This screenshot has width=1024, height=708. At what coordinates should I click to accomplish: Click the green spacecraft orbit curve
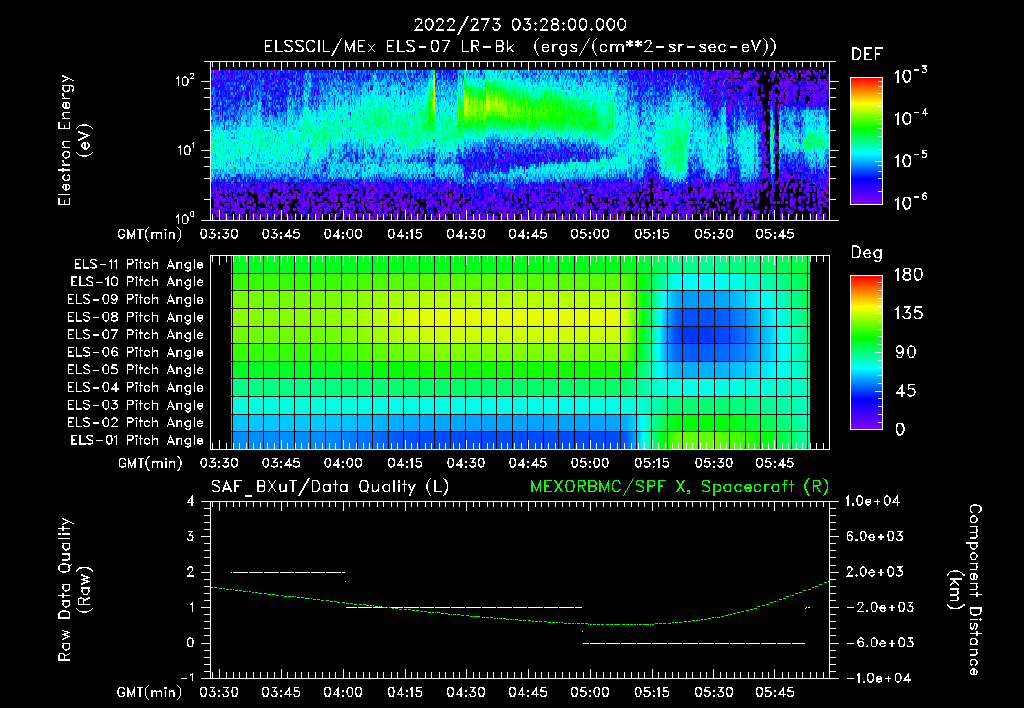click(519, 619)
